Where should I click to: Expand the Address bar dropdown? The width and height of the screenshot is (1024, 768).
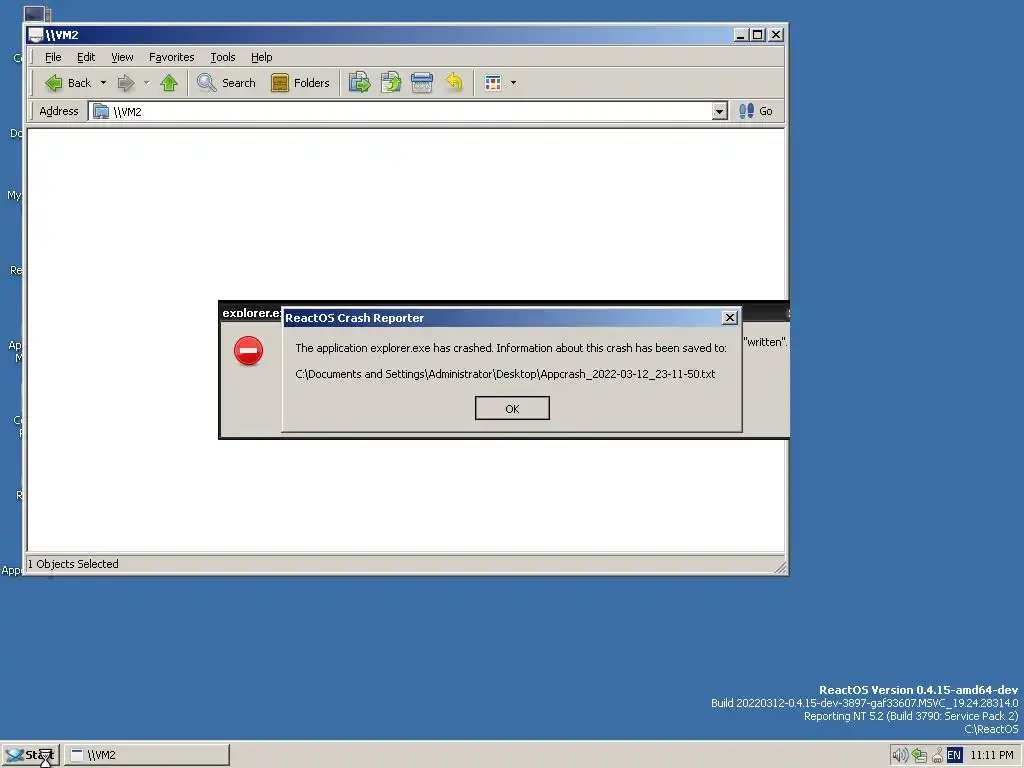[719, 112]
